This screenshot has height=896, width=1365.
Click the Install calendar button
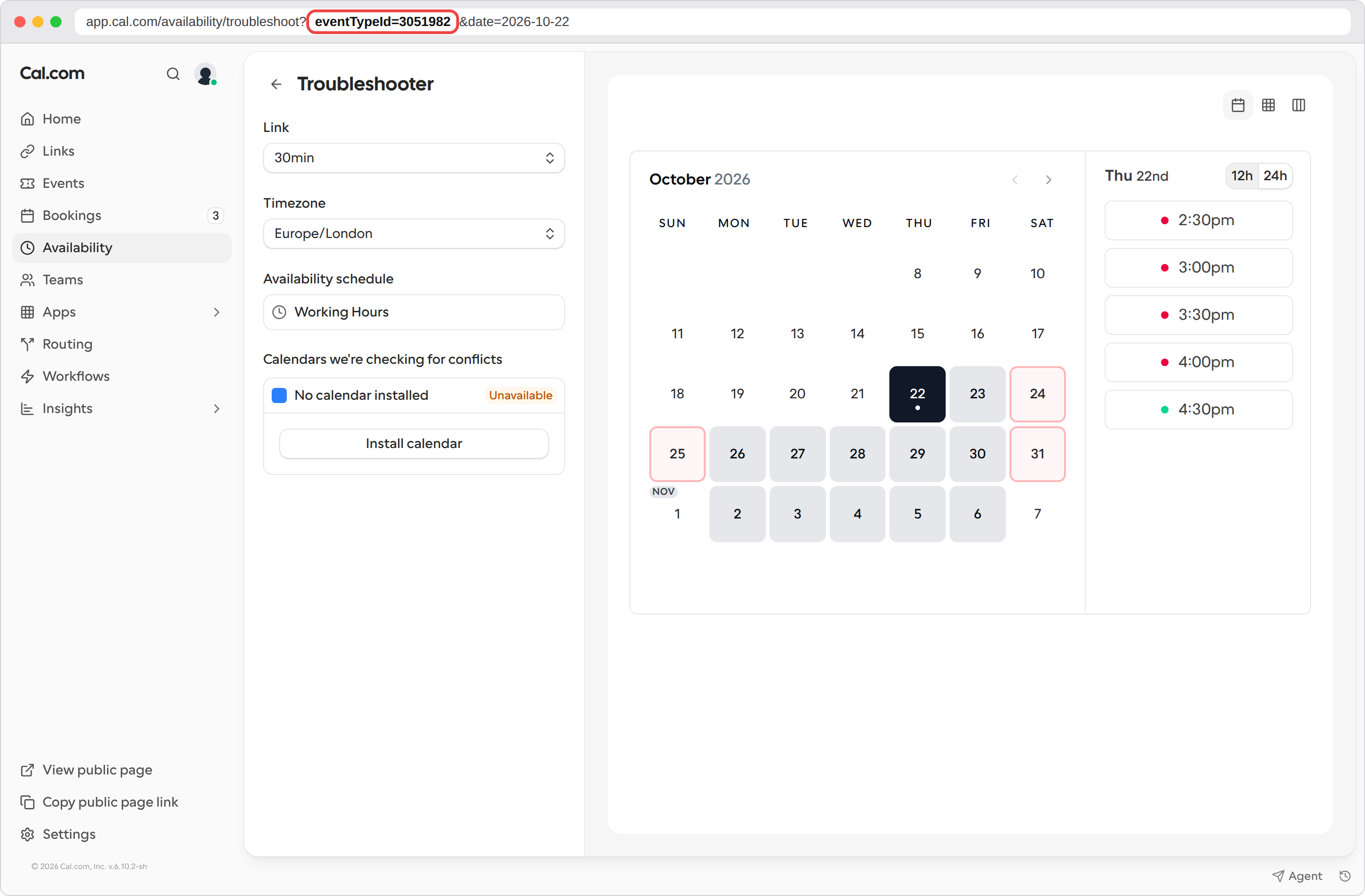(x=414, y=443)
